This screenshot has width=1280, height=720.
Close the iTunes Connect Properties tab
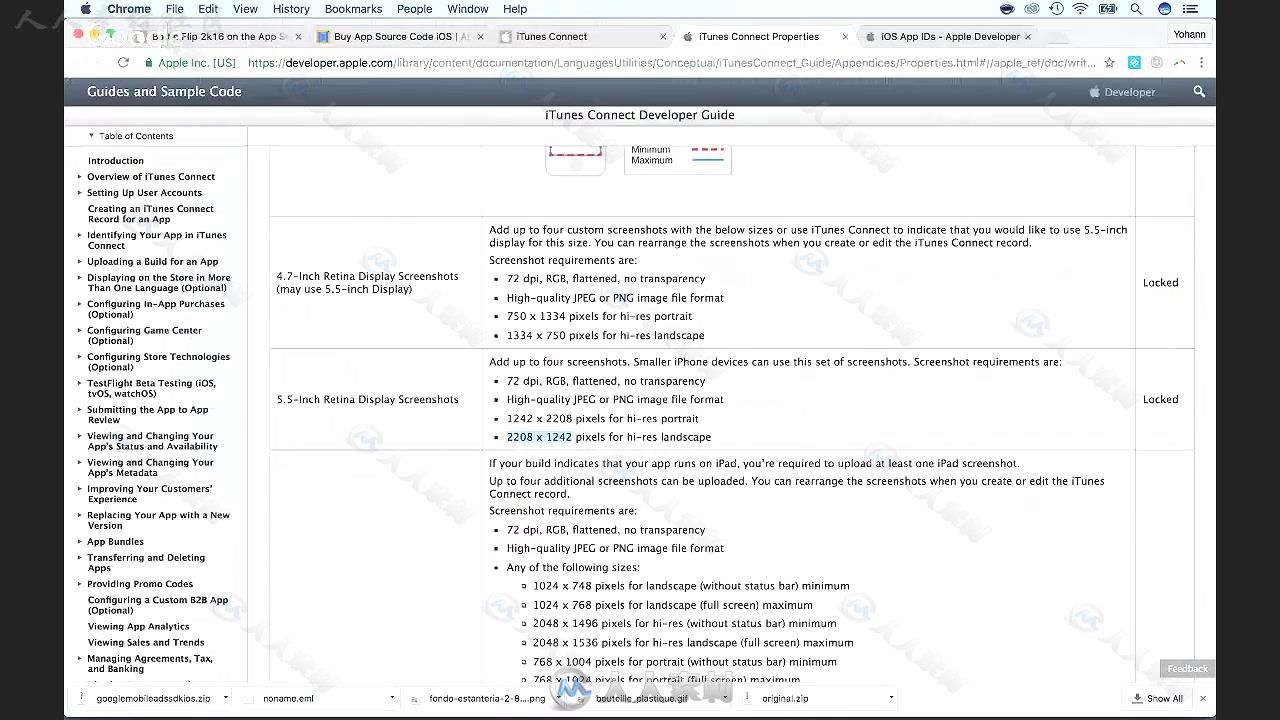845,36
